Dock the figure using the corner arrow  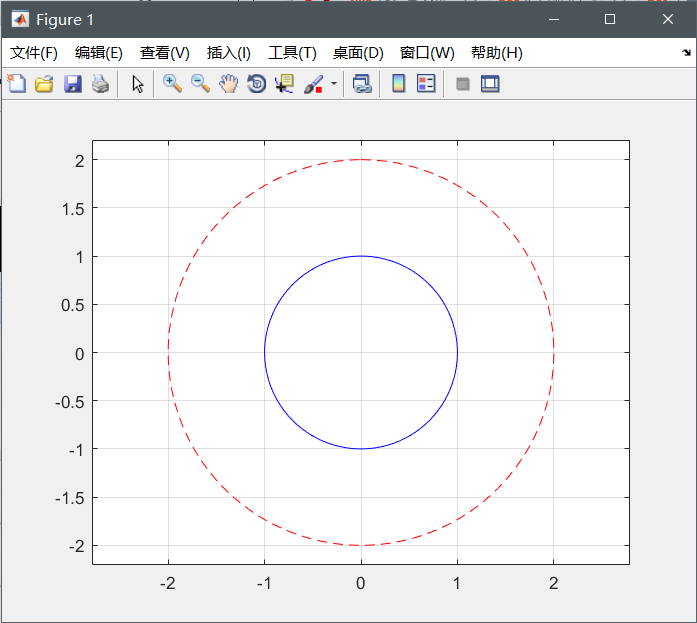[x=686, y=52]
